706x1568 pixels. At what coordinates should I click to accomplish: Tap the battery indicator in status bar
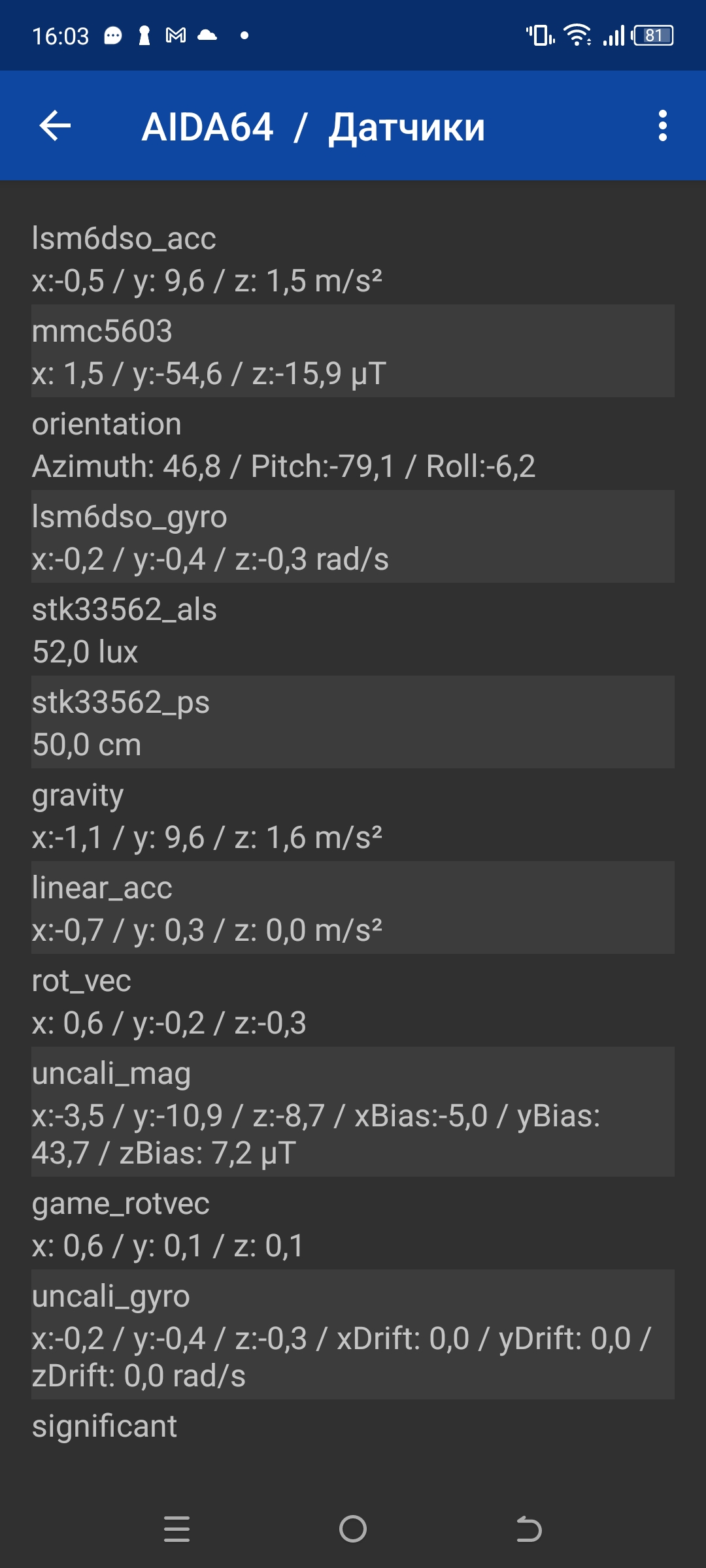(x=653, y=35)
